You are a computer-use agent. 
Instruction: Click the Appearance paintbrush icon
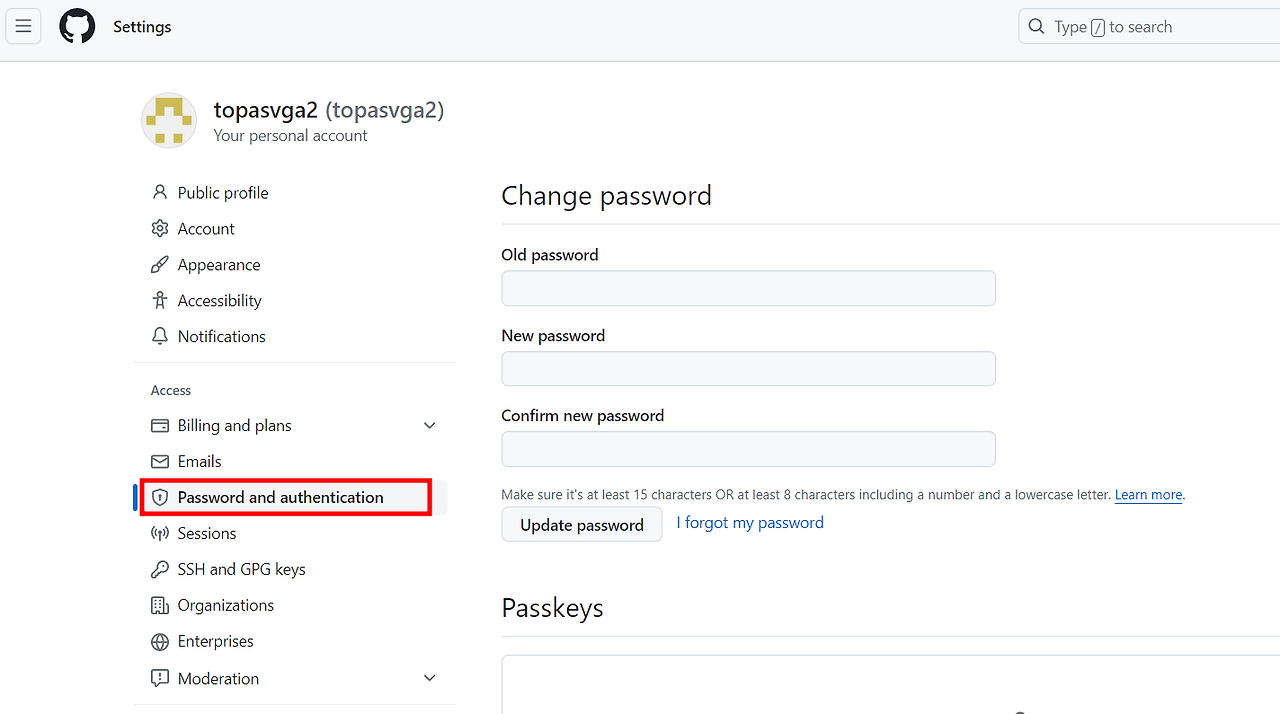pos(160,264)
